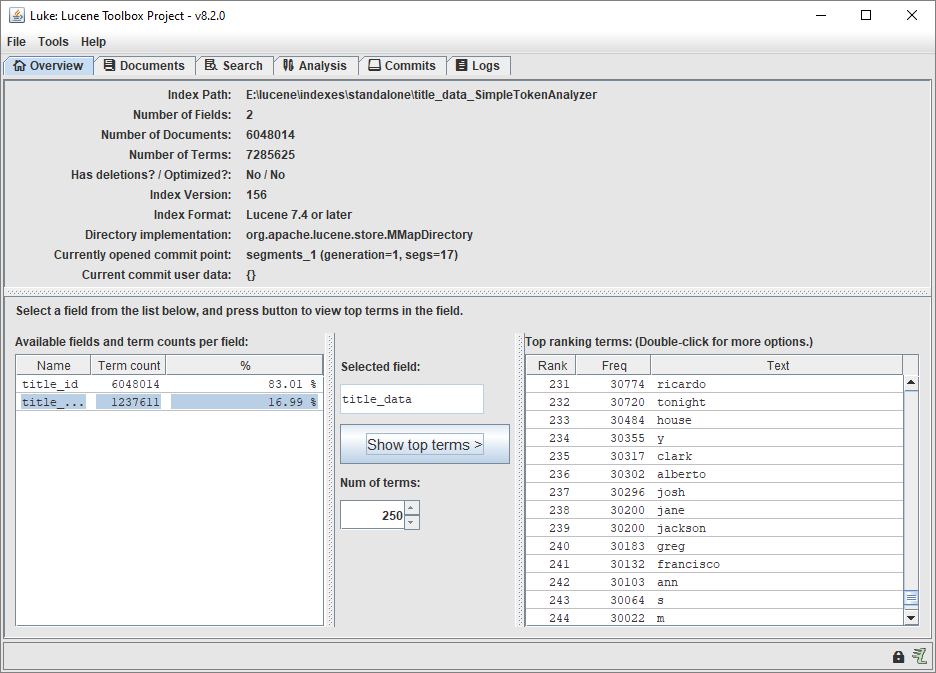The image size is (936, 673).
Task: Click the green Luke logo in status bar
Action: tap(919, 656)
